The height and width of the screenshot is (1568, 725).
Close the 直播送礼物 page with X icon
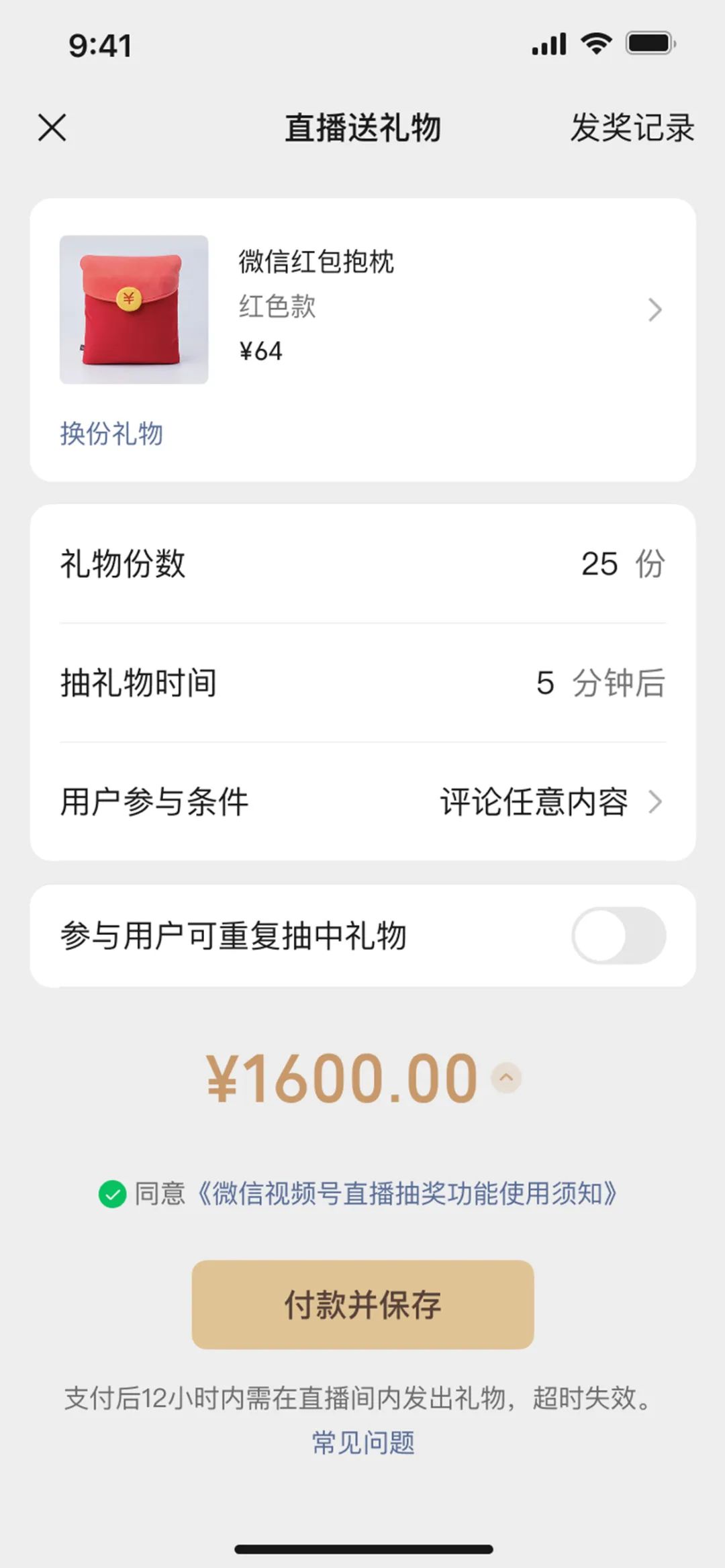pyautogui.click(x=52, y=128)
